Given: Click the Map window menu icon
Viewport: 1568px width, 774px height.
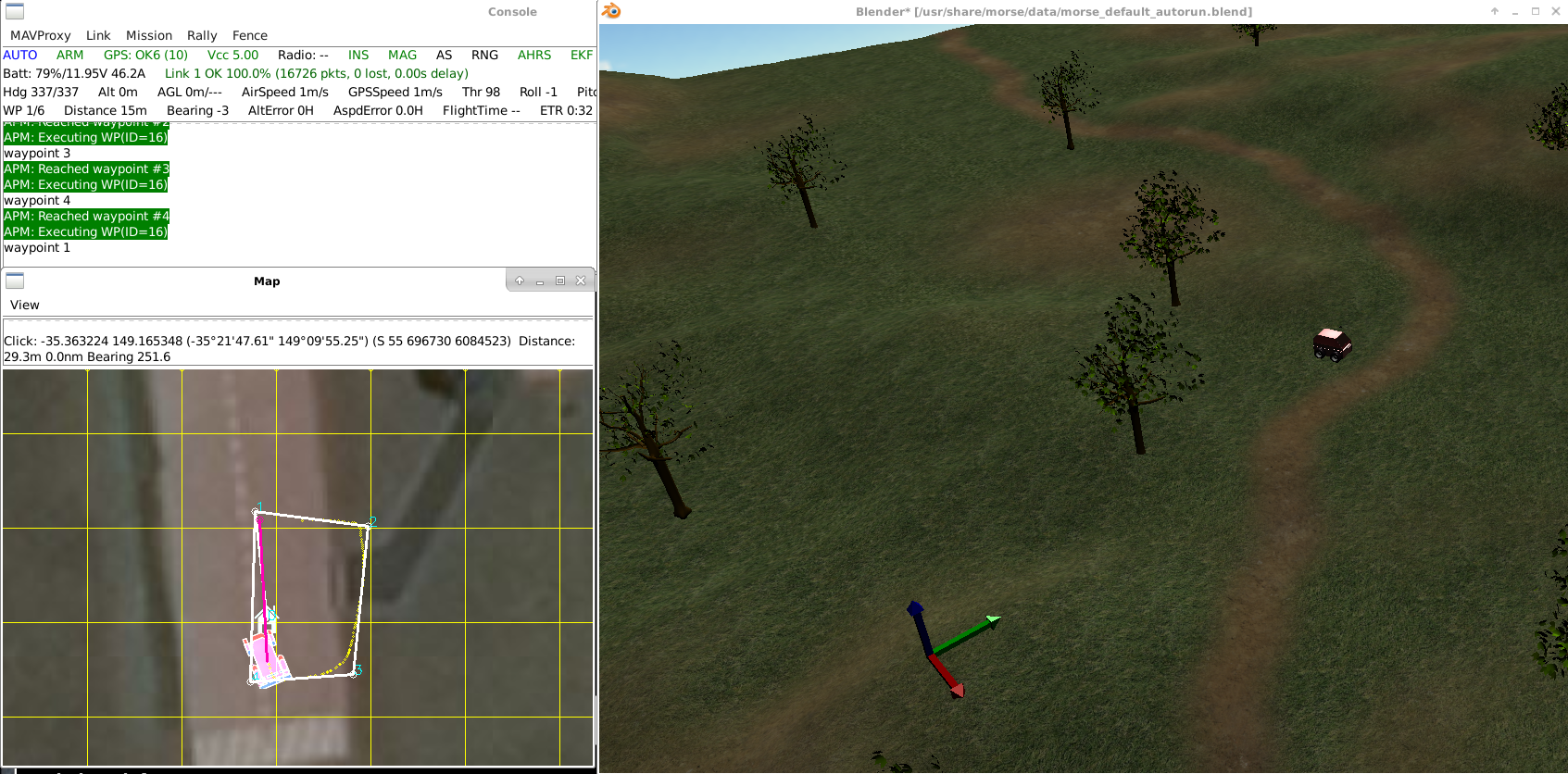Looking at the screenshot, I should click(x=15, y=281).
